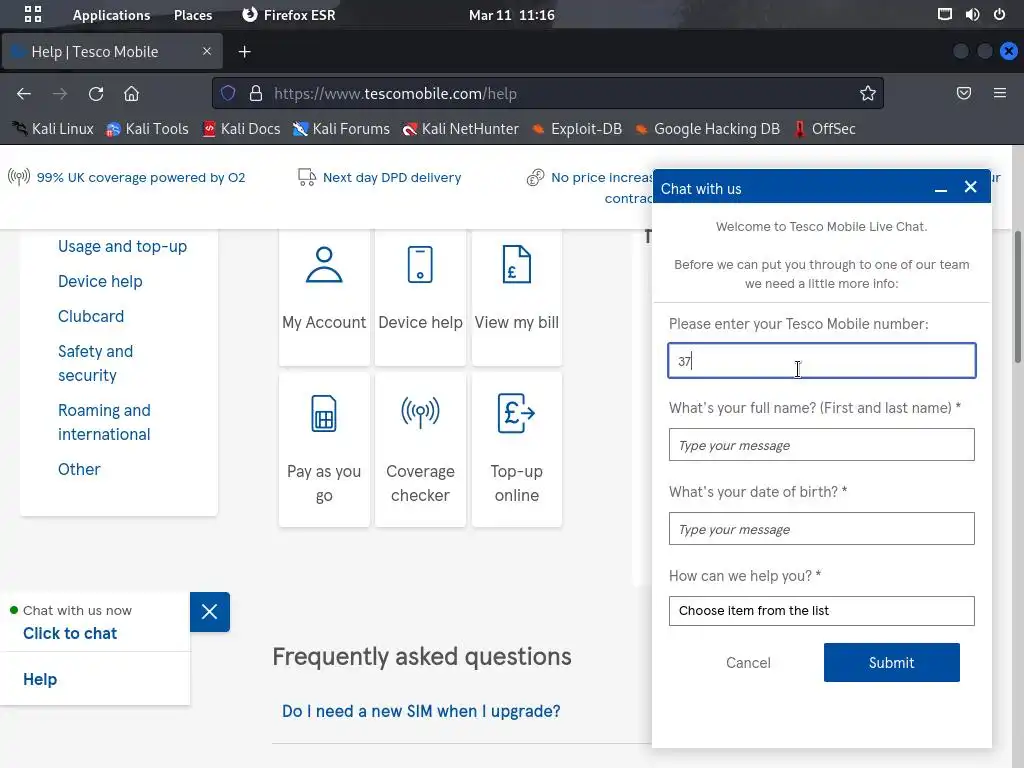Open the Top-up online tile
Screen dimensions: 1024x768
click(517, 449)
